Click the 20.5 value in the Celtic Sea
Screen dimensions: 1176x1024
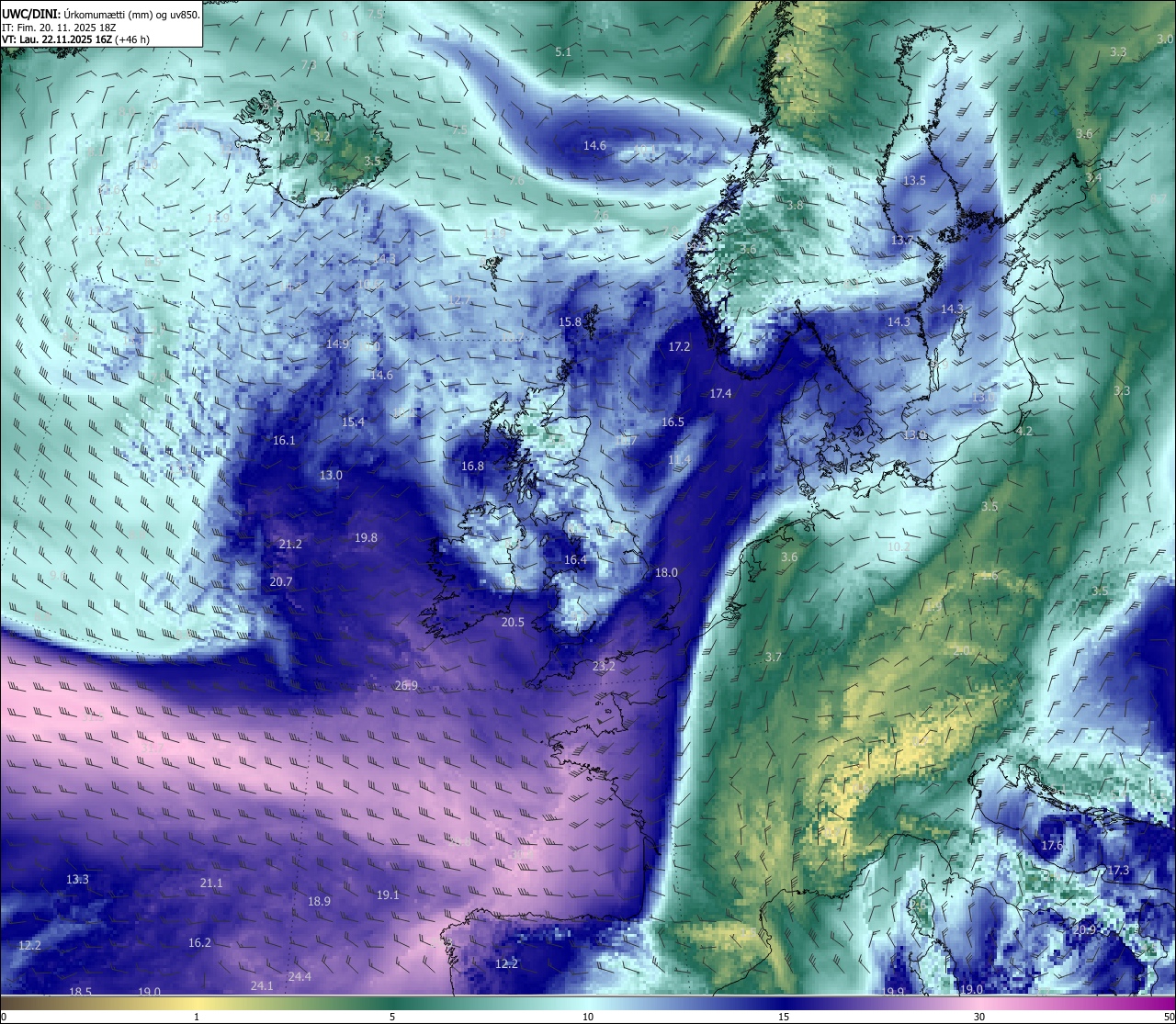point(513,623)
